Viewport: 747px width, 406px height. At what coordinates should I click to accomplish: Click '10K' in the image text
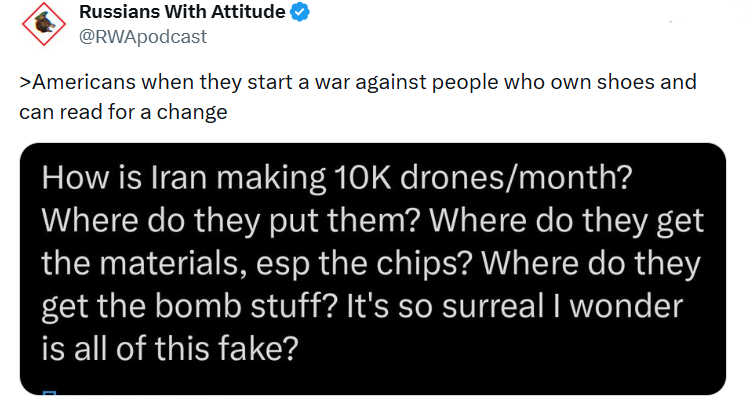point(363,177)
